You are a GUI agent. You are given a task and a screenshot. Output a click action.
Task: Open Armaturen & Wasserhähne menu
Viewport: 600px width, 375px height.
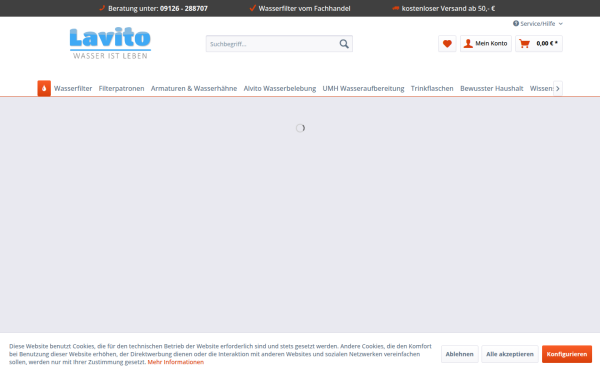[x=194, y=88]
